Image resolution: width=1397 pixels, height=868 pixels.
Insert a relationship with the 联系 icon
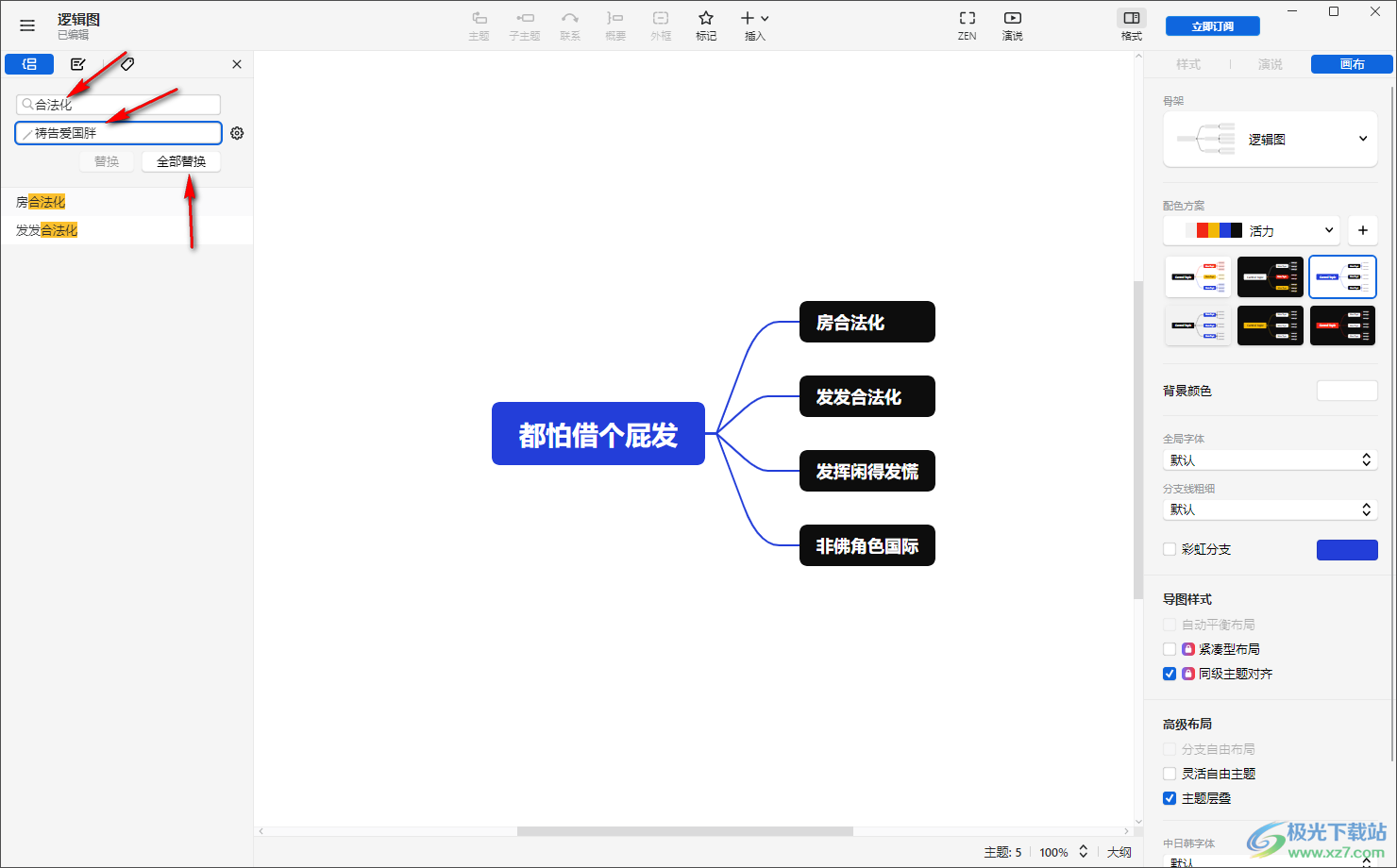tap(570, 25)
